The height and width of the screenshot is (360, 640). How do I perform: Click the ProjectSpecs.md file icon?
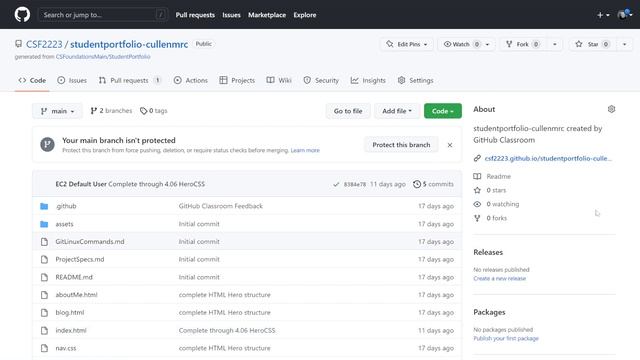tap(44, 259)
